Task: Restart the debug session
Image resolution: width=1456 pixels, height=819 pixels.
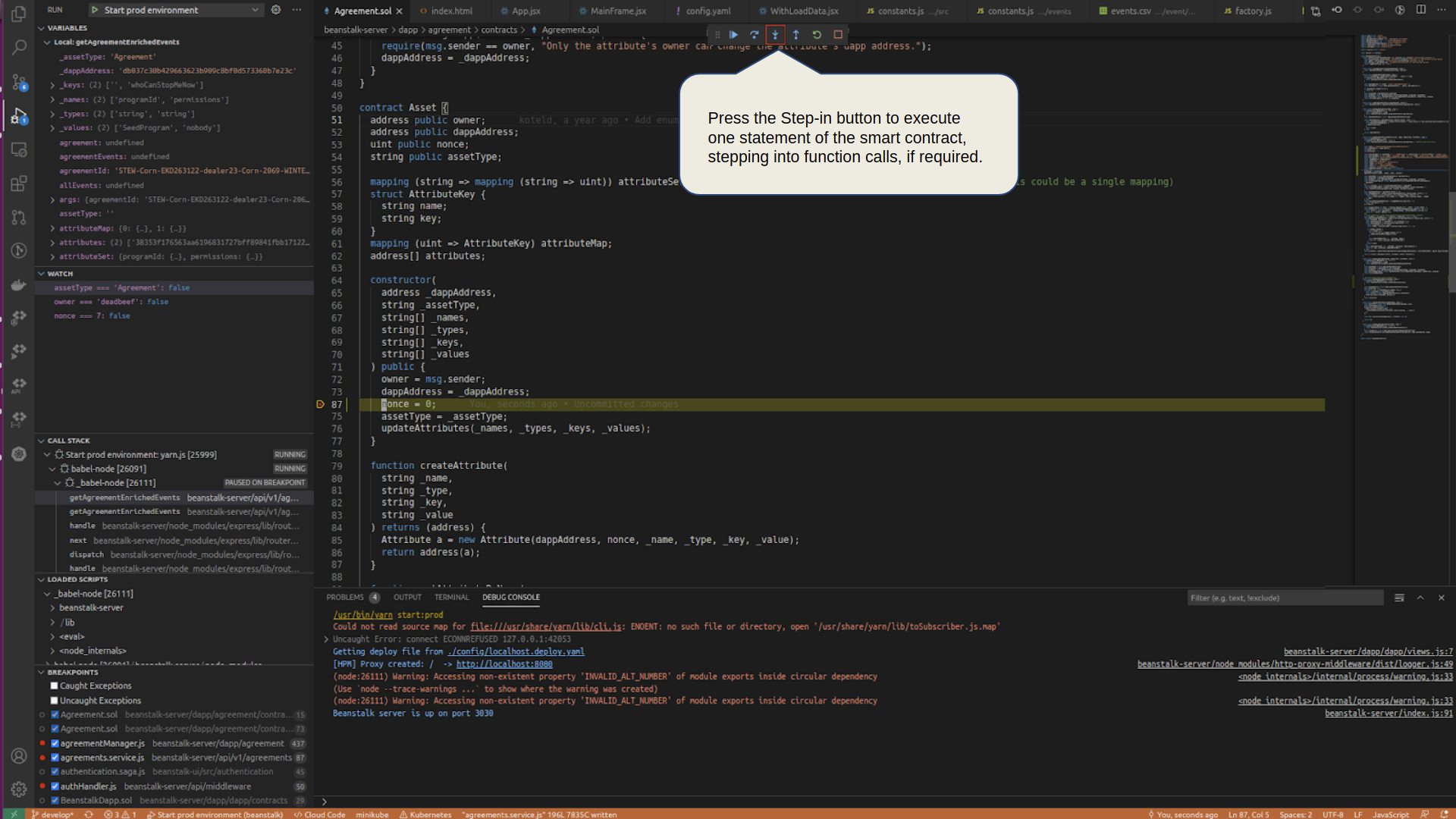Action: click(x=817, y=35)
